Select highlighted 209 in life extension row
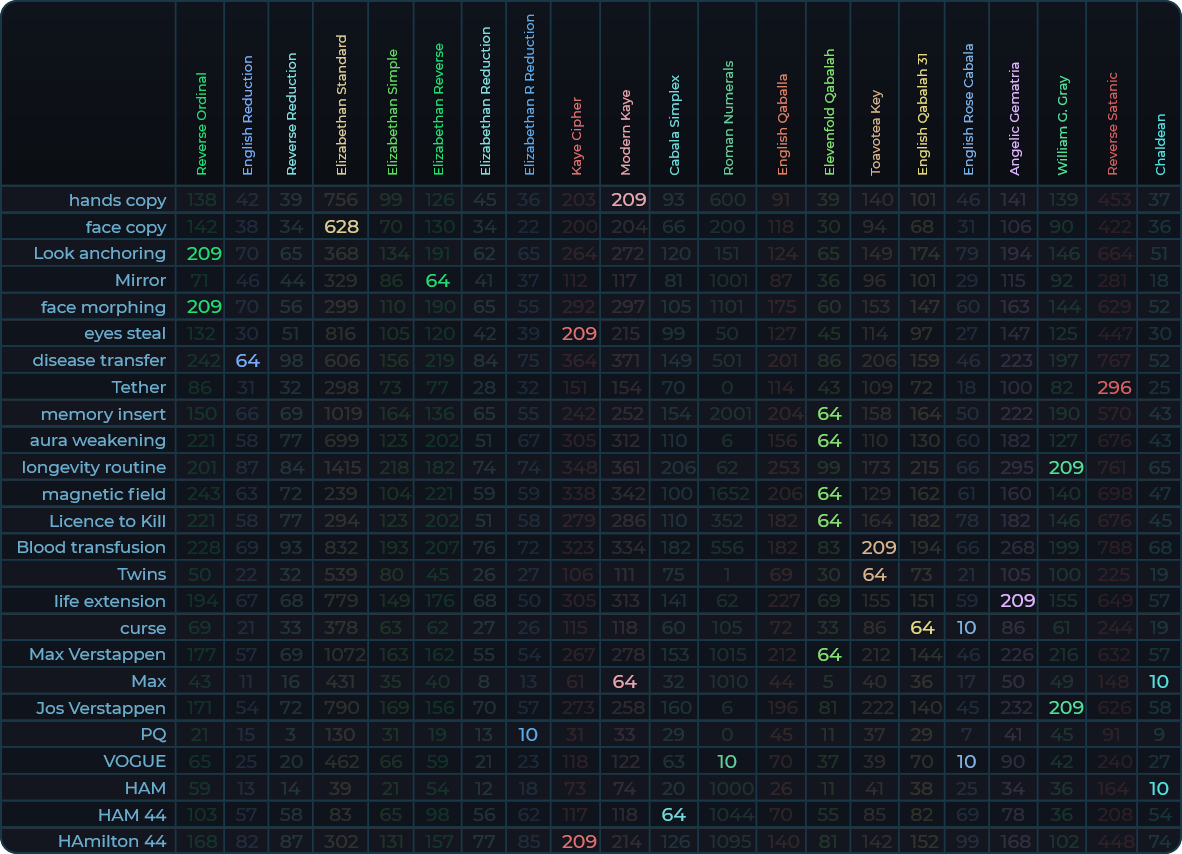1182x854 pixels. [1017, 601]
